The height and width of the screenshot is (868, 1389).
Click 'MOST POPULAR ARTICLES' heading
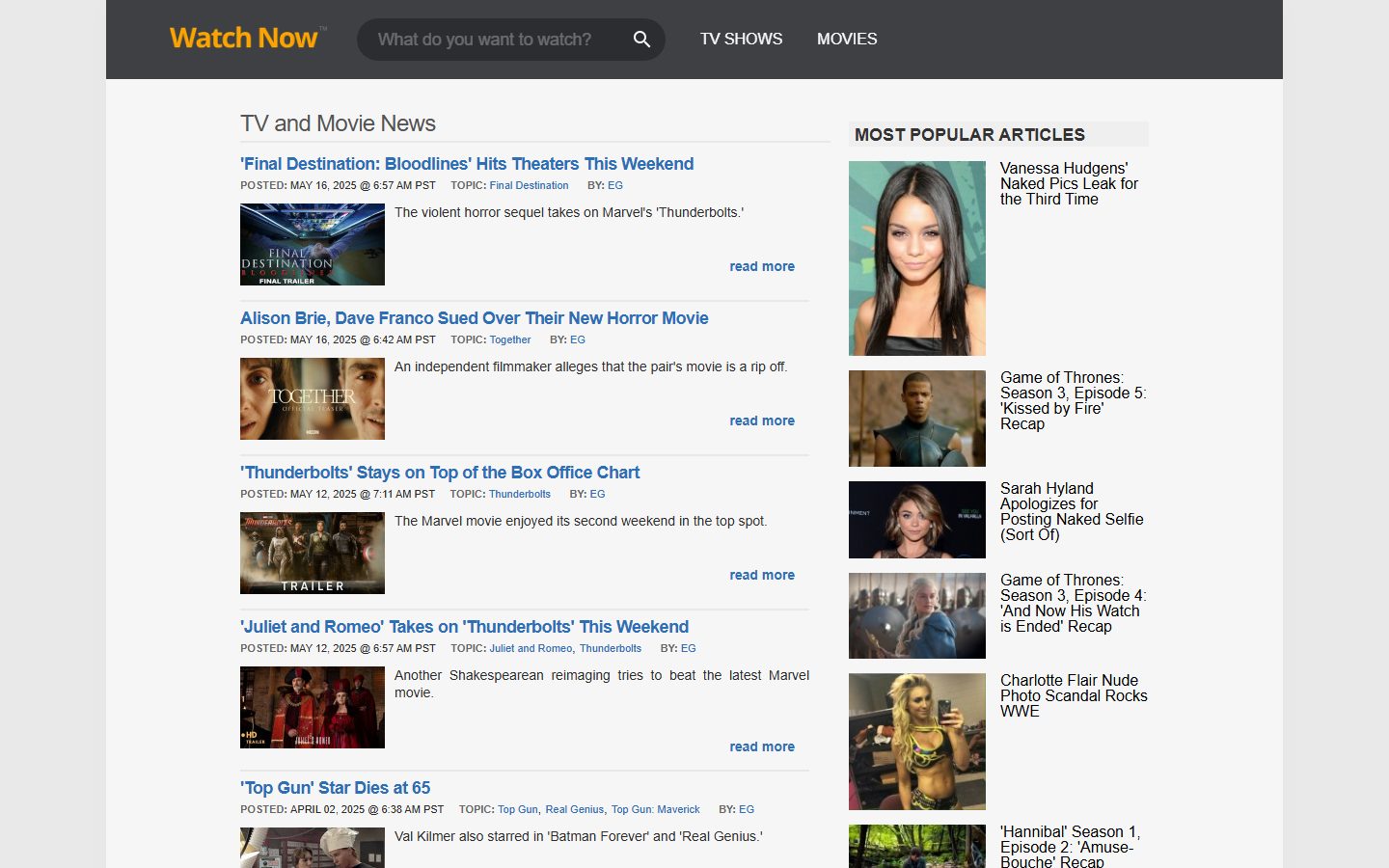969,134
